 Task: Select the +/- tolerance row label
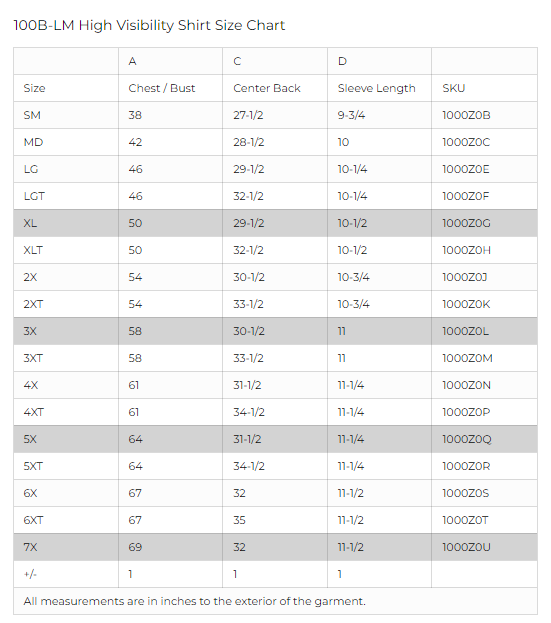coord(30,575)
